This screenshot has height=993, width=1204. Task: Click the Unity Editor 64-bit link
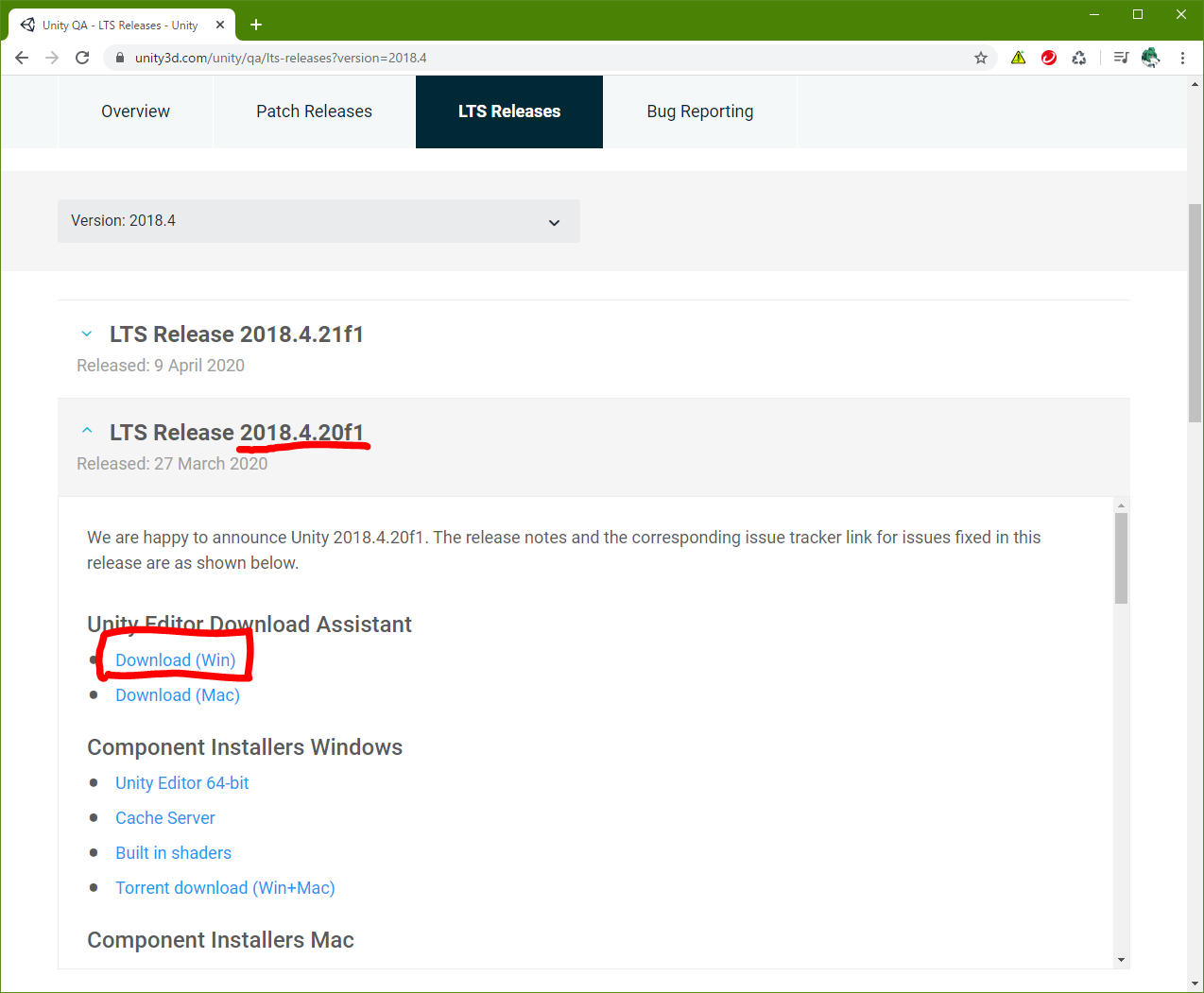click(181, 783)
